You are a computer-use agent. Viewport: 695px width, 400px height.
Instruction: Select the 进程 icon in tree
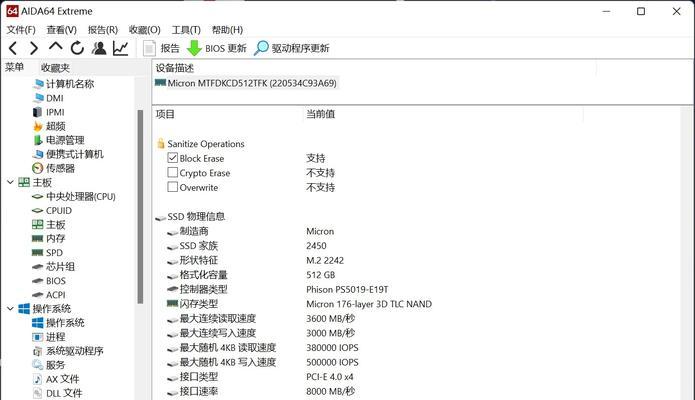click(38, 337)
